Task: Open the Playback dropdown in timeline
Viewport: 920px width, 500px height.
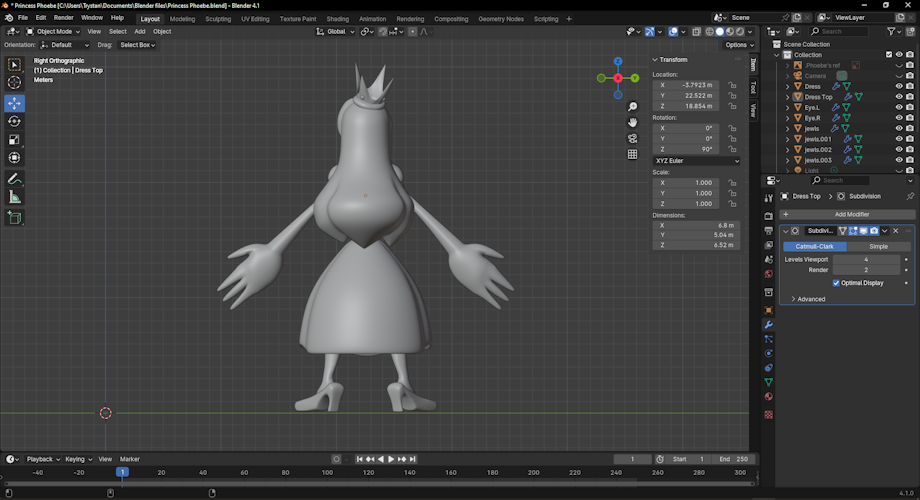Action: pos(43,460)
